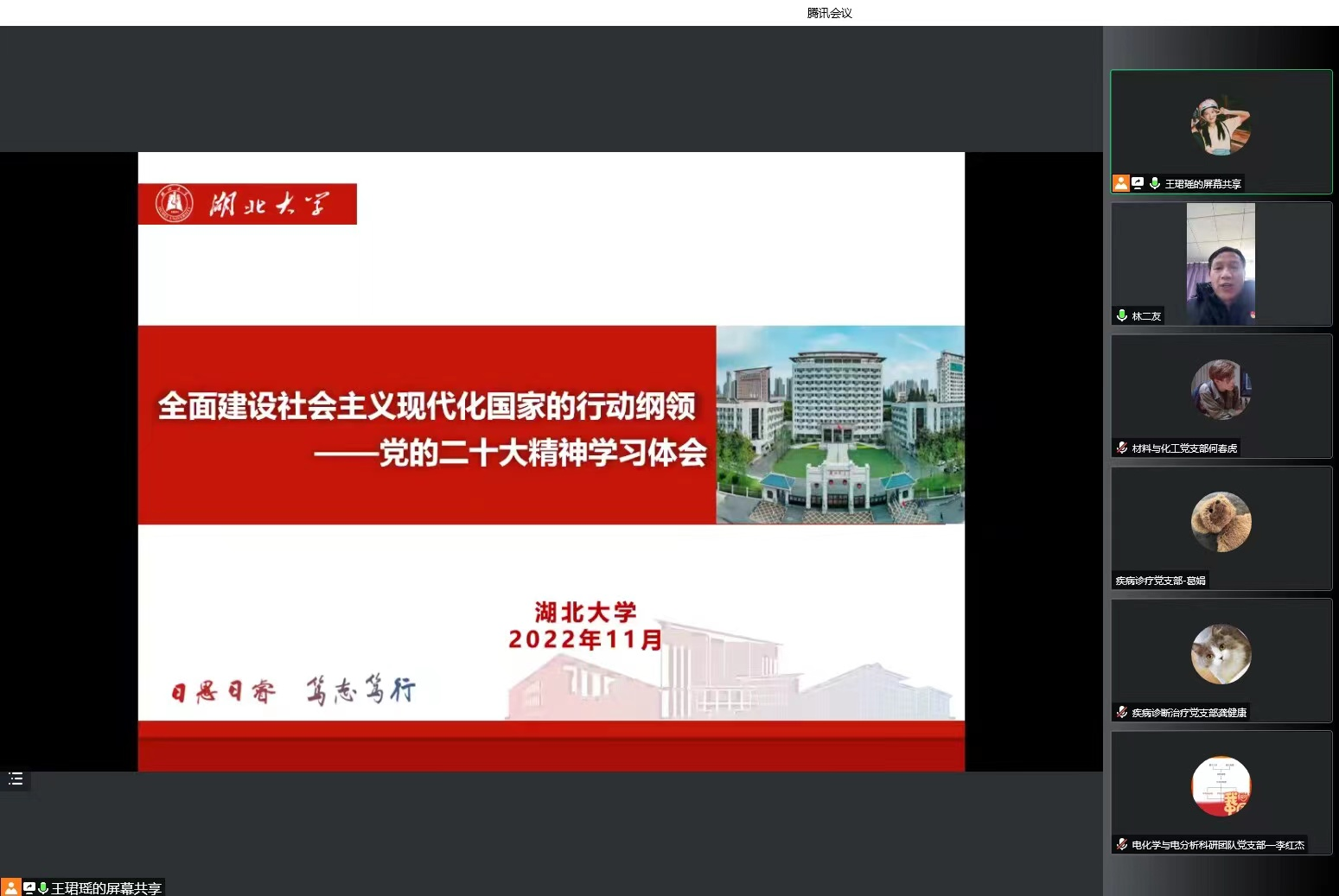Click the green microphone in the bottom-left speaker bar
Image resolution: width=1339 pixels, height=896 pixels.
pyautogui.click(x=42, y=887)
